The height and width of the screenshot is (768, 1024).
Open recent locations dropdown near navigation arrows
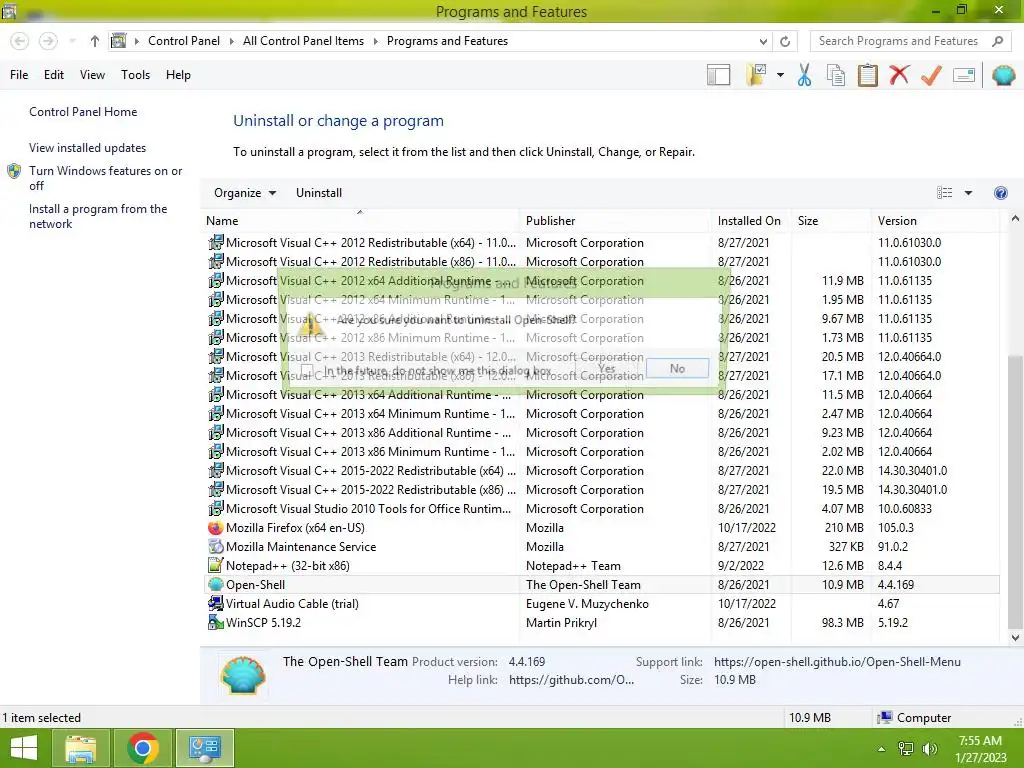pyautogui.click(x=72, y=41)
